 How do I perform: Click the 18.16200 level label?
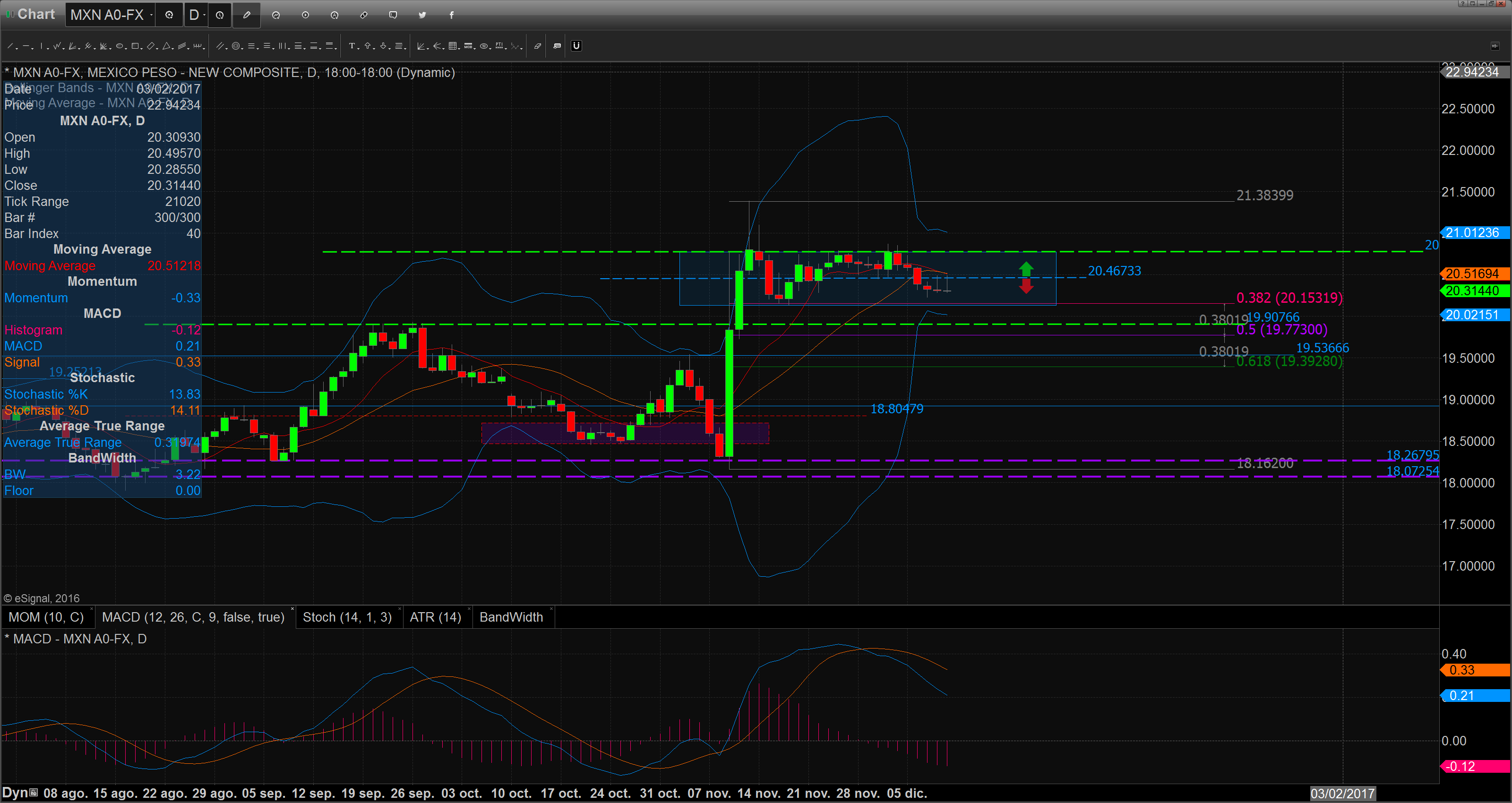pyautogui.click(x=1265, y=463)
